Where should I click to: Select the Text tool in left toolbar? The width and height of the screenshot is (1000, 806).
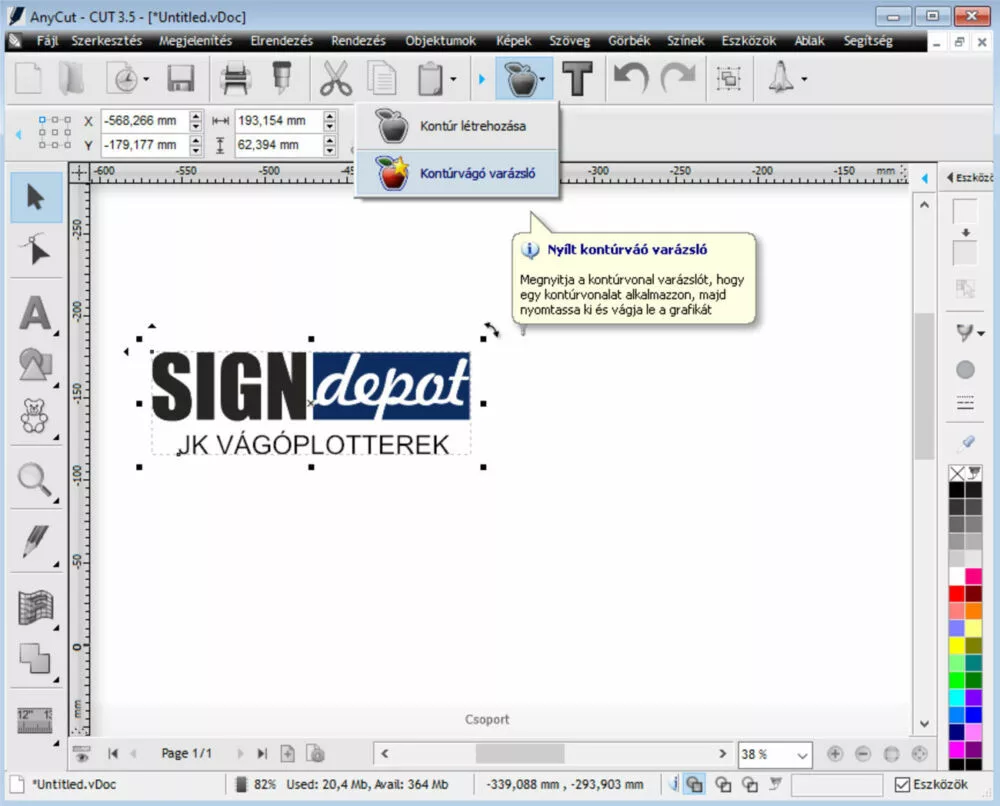(36, 313)
